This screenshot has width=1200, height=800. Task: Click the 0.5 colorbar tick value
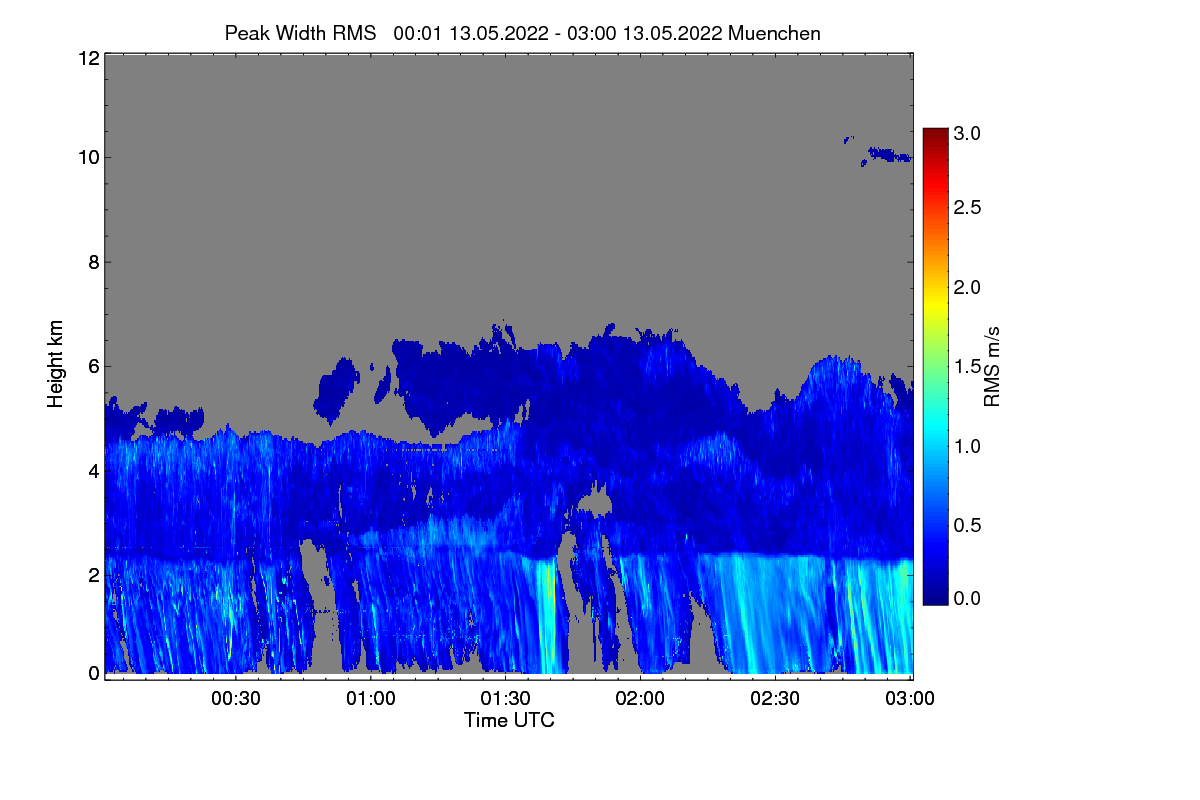(969, 525)
